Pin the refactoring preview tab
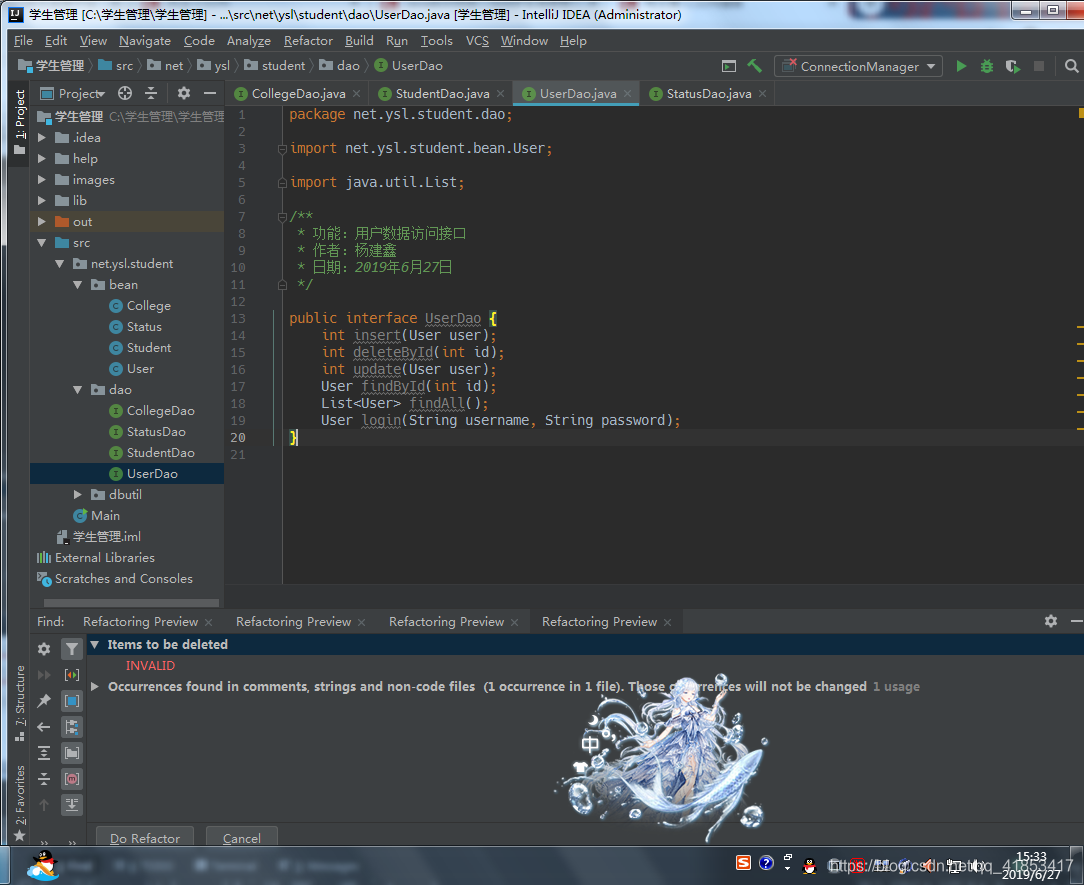Screen dimensions: 1084x885 44,700
